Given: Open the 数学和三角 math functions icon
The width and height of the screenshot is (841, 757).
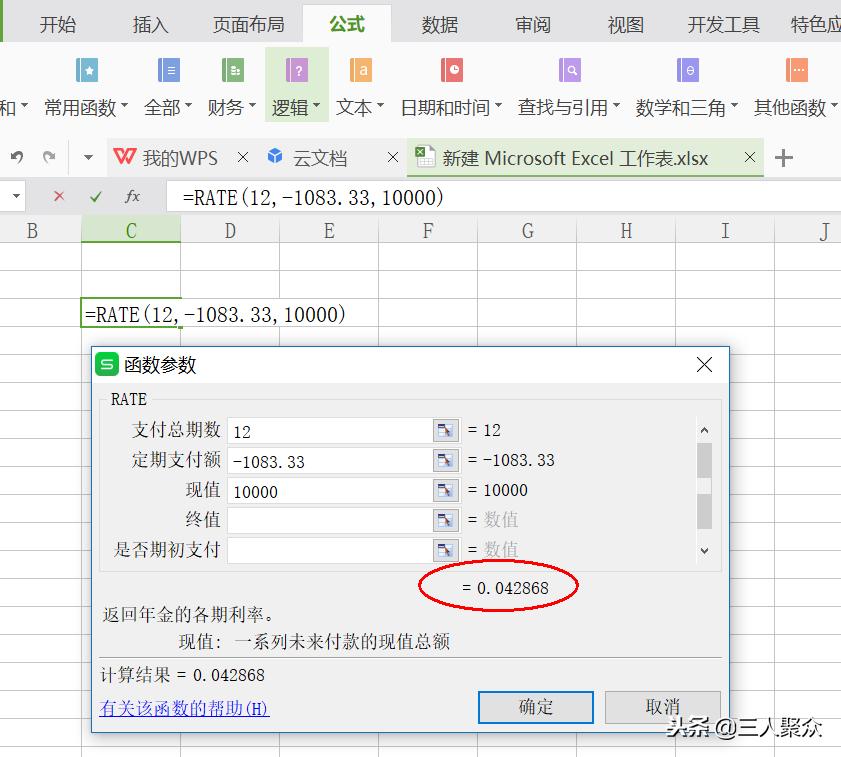Looking at the screenshot, I should (687, 71).
